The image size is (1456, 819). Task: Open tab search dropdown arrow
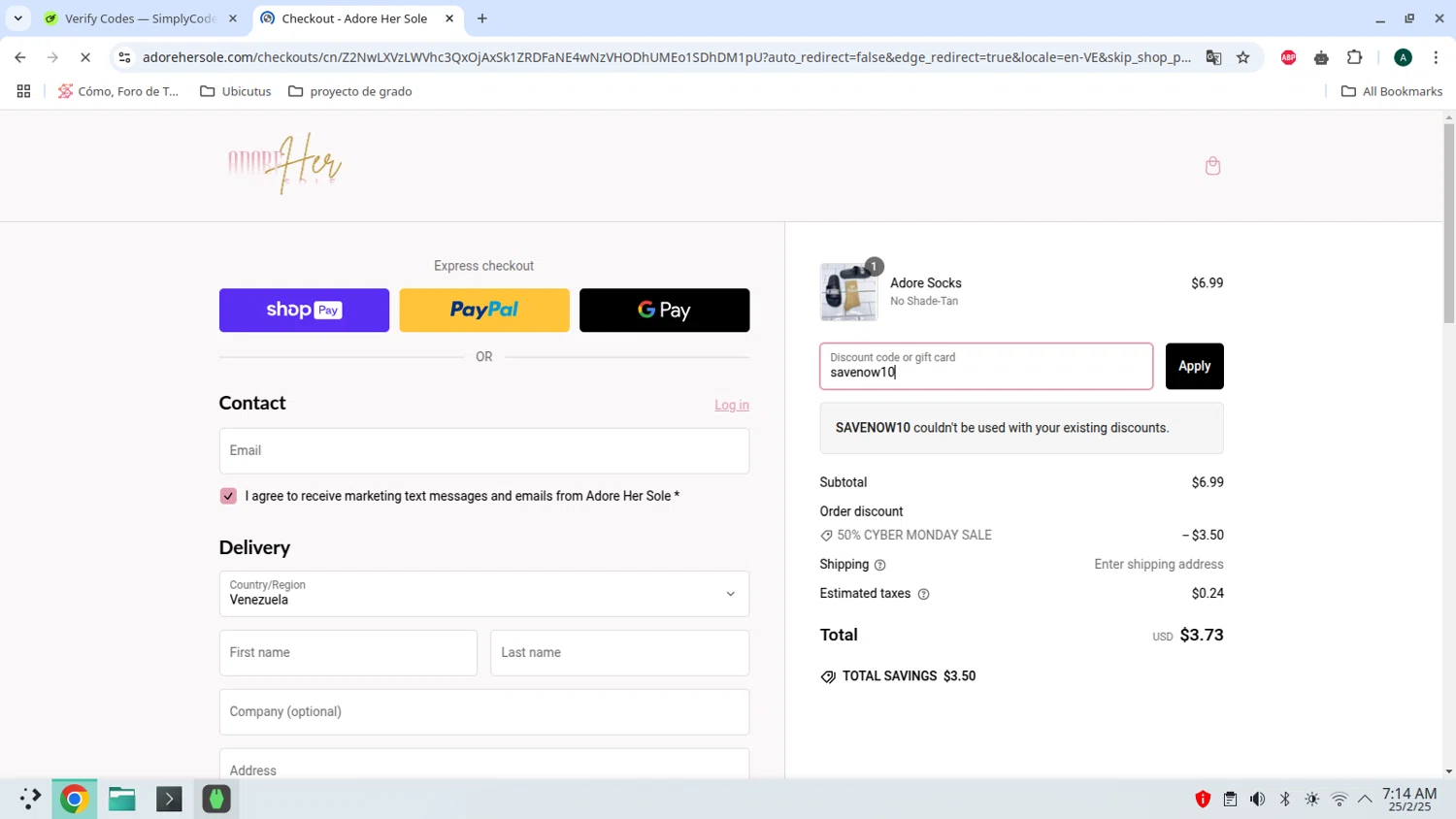17,18
